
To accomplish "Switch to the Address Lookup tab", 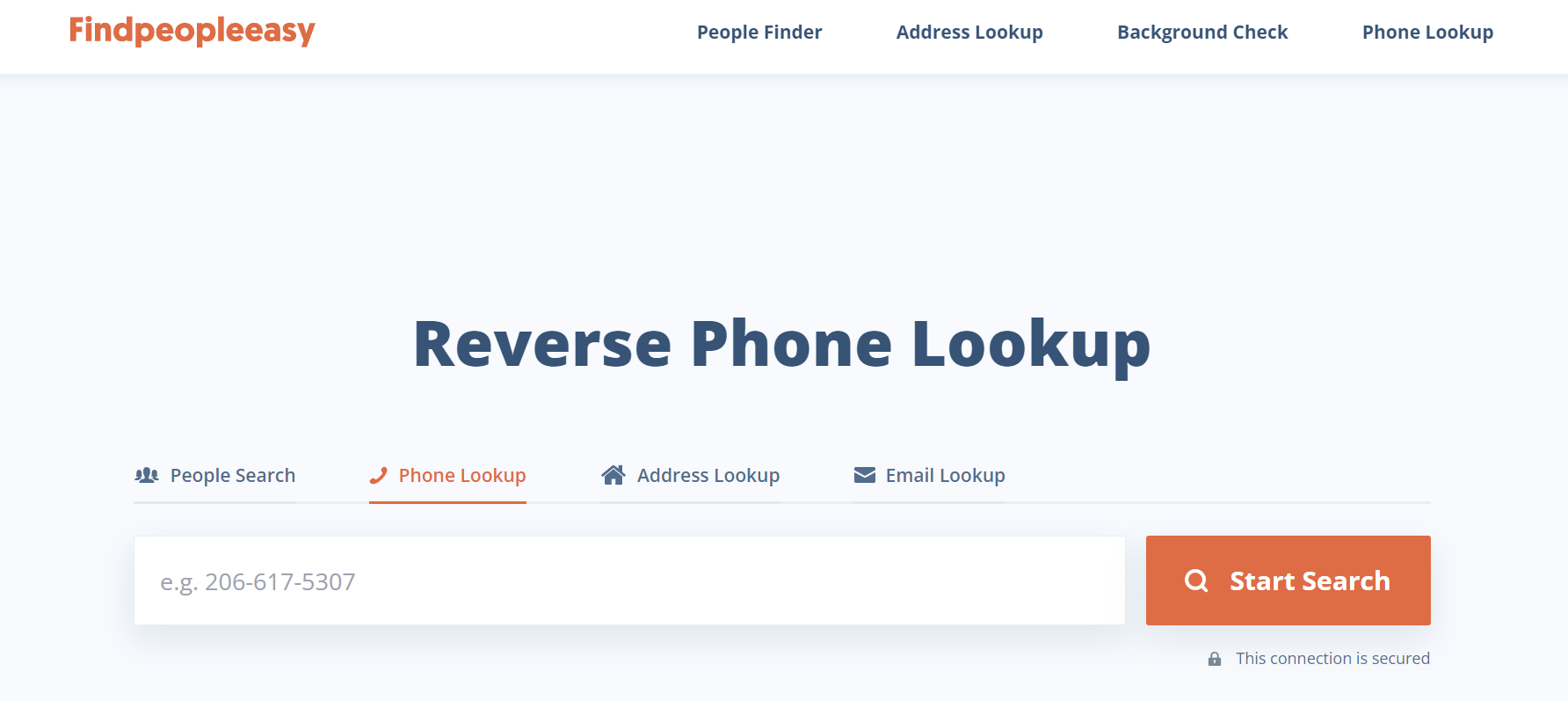I will tap(690, 476).
